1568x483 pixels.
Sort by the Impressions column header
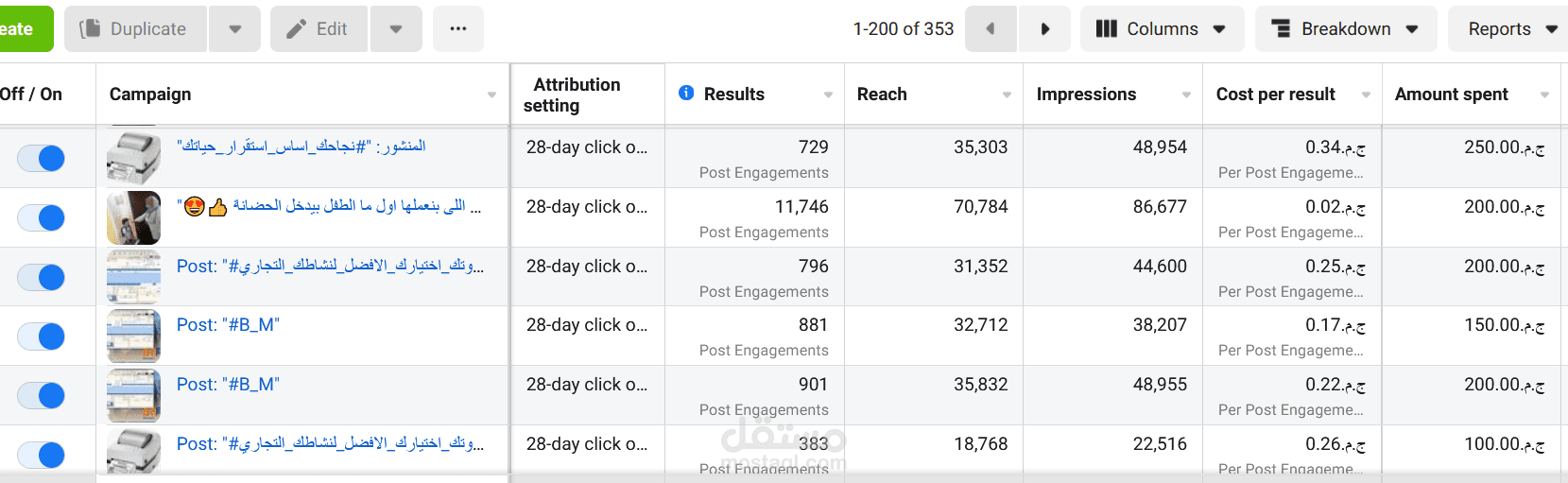click(1086, 95)
